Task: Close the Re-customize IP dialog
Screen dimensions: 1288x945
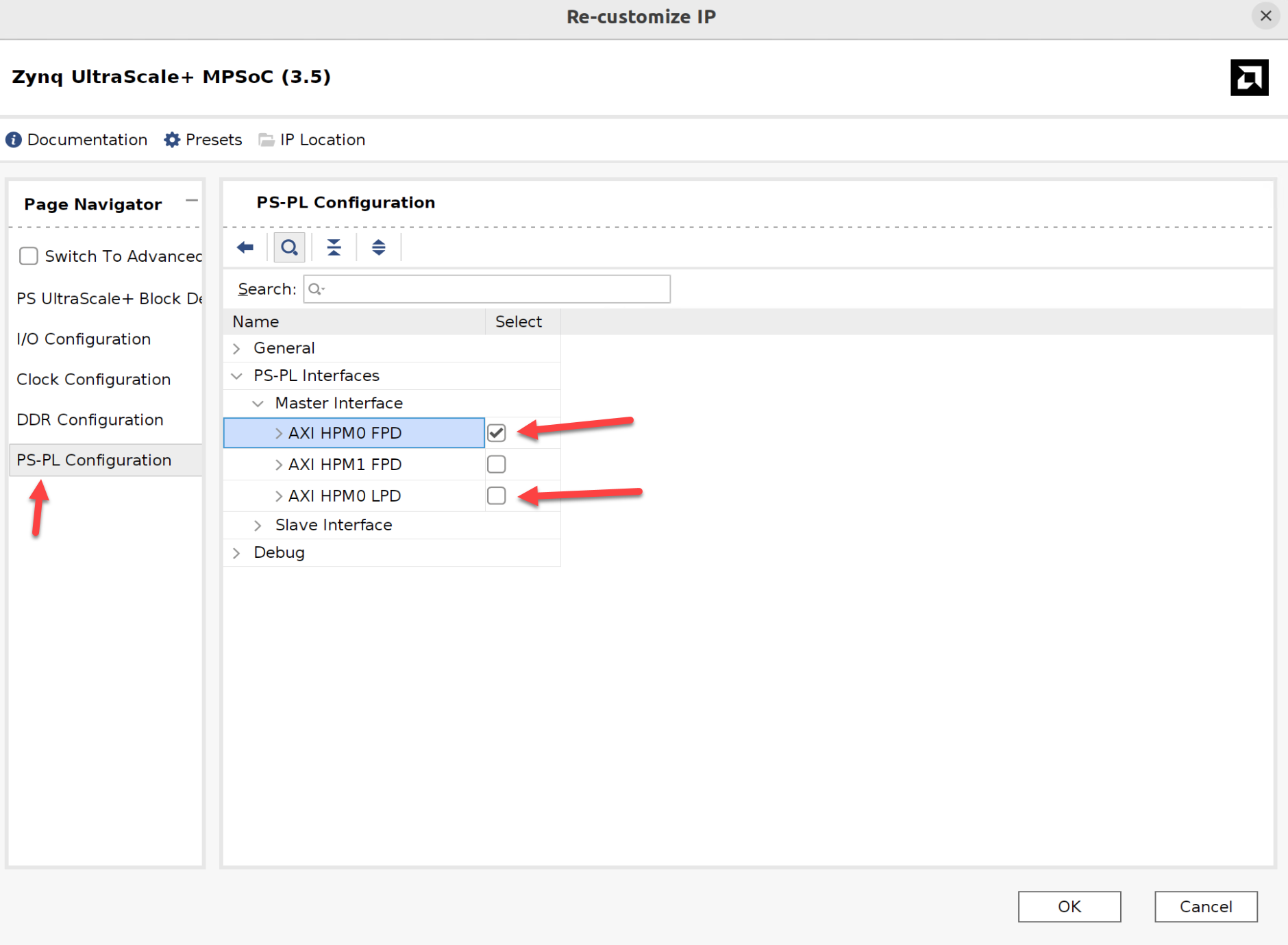Action: pos(1265,16)
